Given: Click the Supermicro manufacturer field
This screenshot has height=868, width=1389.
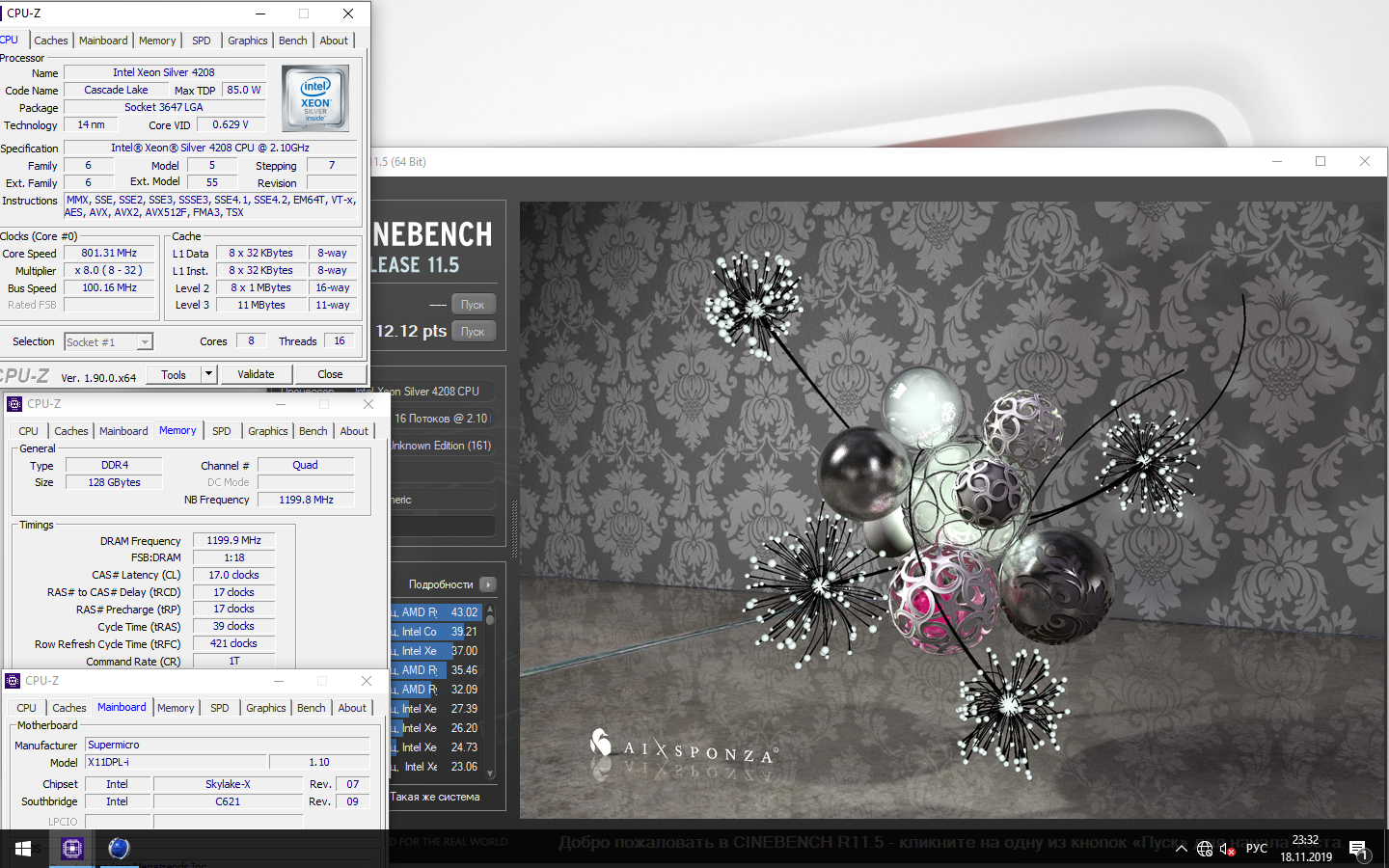Looking at the screenshot, I should [228, 745].
